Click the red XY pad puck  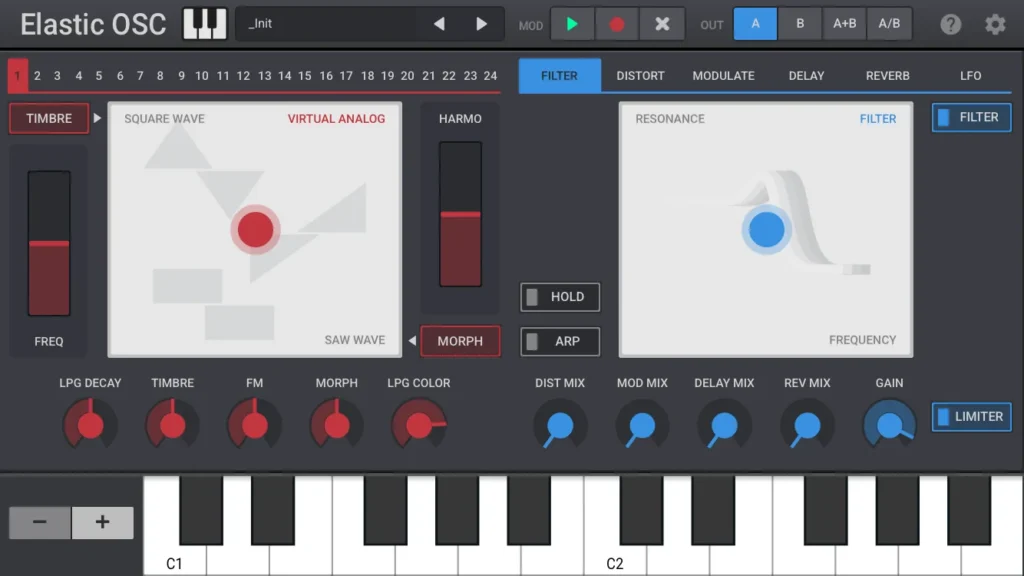(255, 230)
